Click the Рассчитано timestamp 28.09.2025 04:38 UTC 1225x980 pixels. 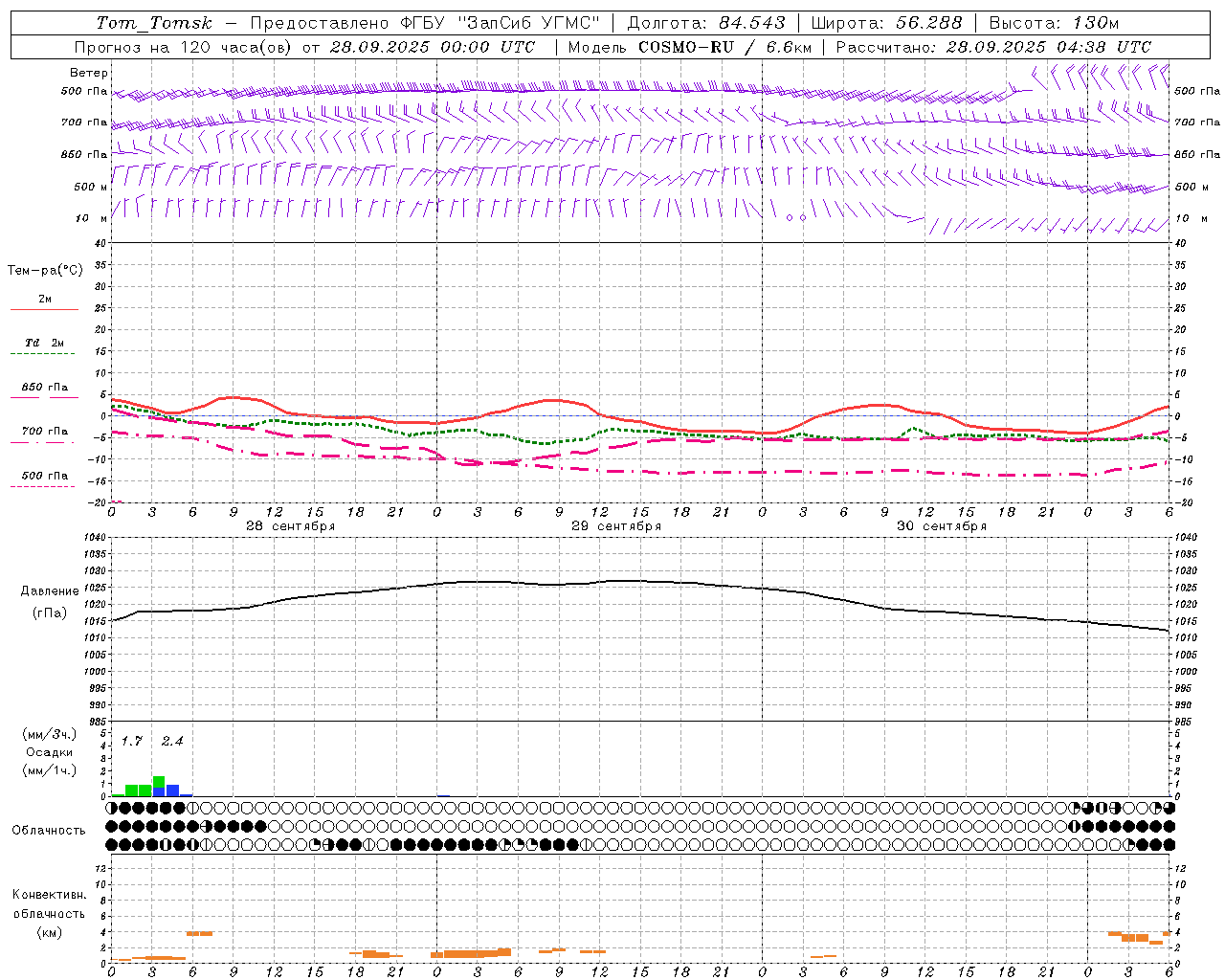[x=1049, y=47]
